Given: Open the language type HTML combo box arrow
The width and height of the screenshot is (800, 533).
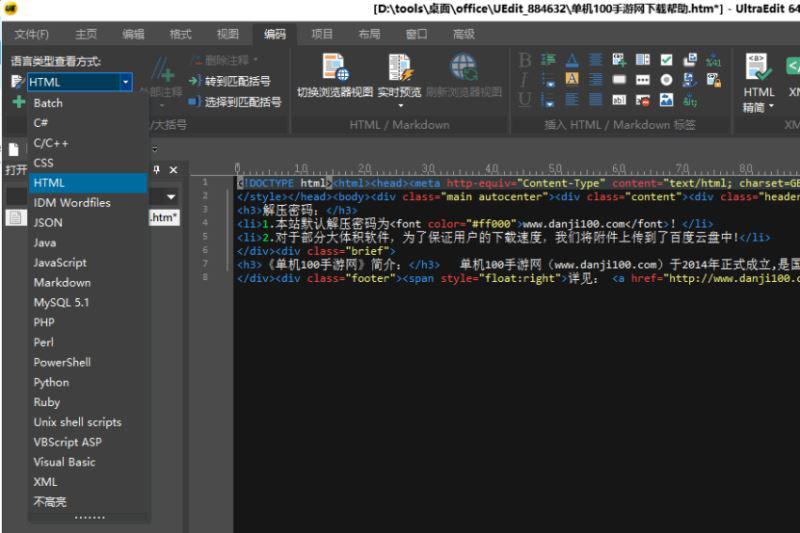Looking at the screenshot, I should click(x=126, y=82).
